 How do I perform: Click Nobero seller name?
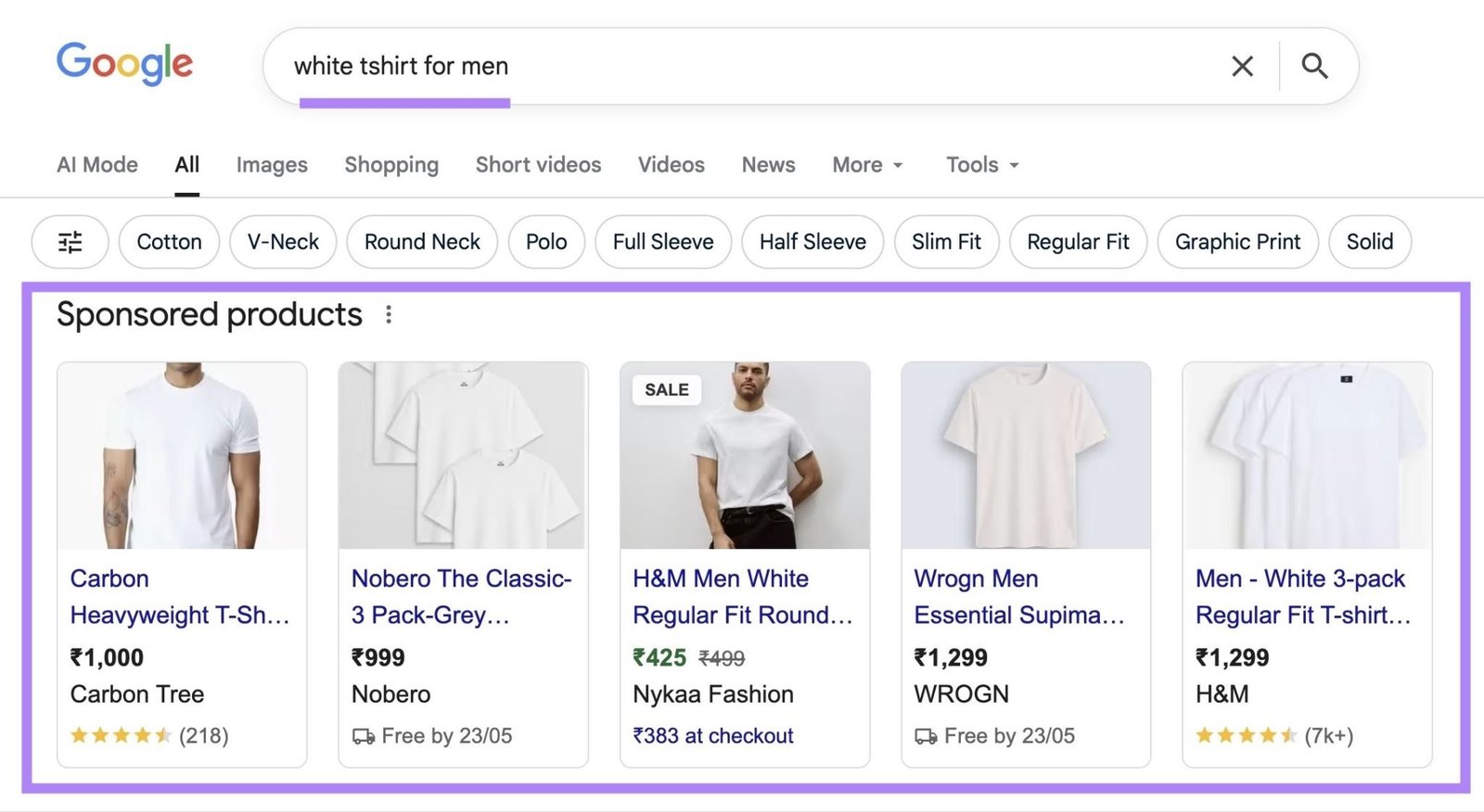(x=390, y=694)
